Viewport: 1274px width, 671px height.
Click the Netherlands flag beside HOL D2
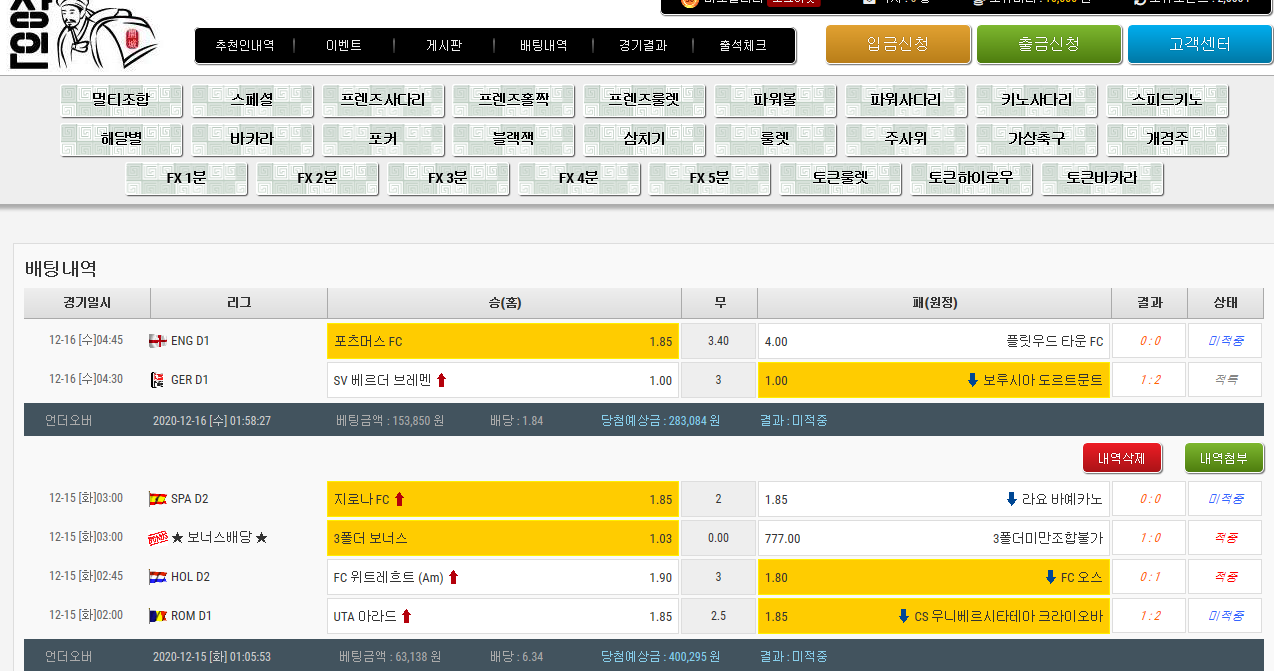click(157, 577)
